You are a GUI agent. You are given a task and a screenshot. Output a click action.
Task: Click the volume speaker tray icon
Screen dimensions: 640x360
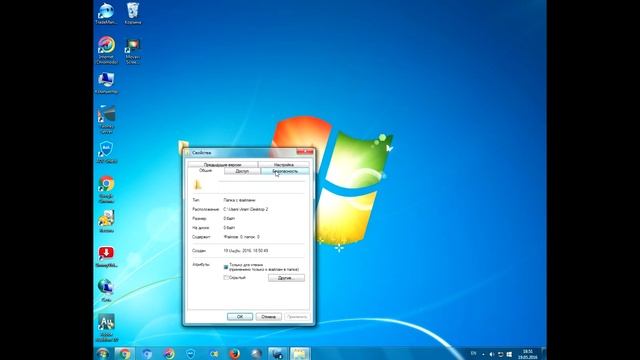coord(491,354)
